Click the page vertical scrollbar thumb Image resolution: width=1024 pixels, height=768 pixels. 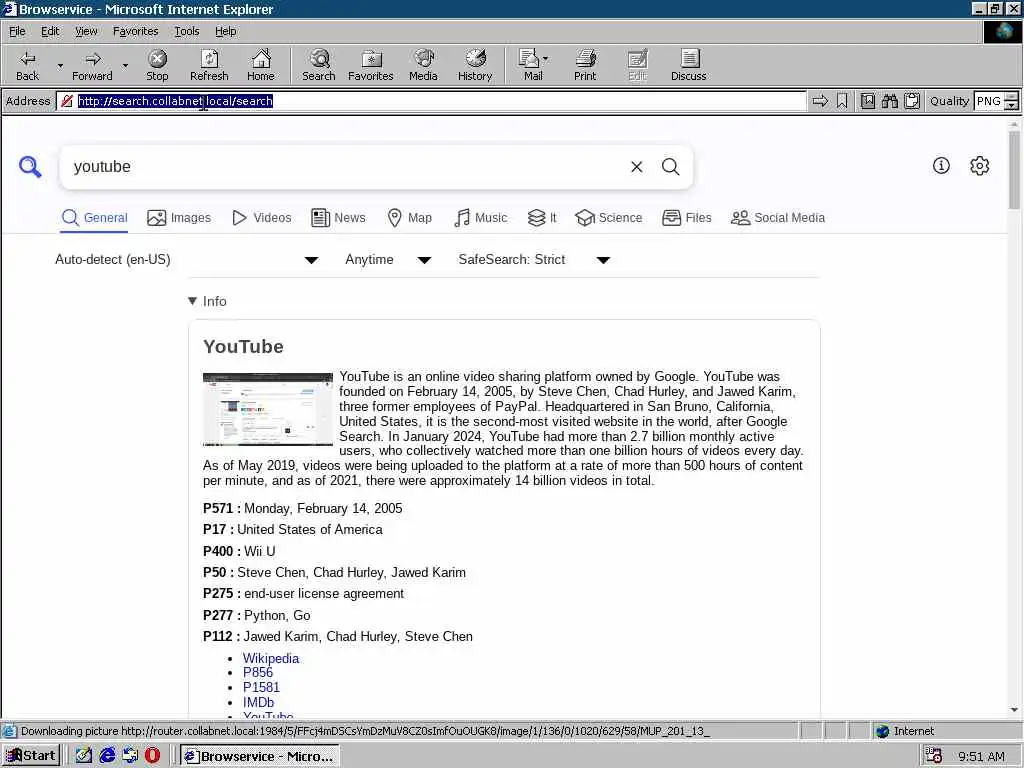click(1014, 170)
